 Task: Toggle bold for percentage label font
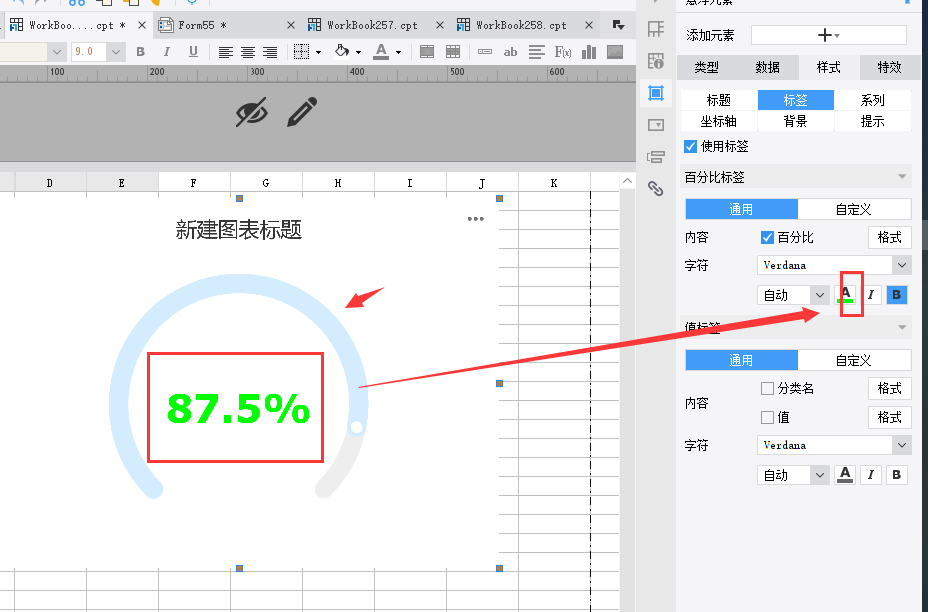897,295
